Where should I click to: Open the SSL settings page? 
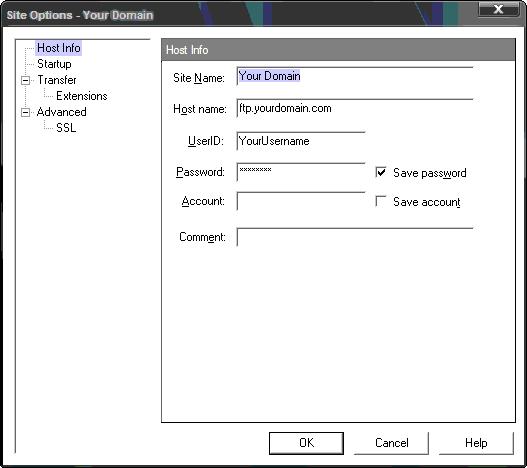click(x=66, y=128)
